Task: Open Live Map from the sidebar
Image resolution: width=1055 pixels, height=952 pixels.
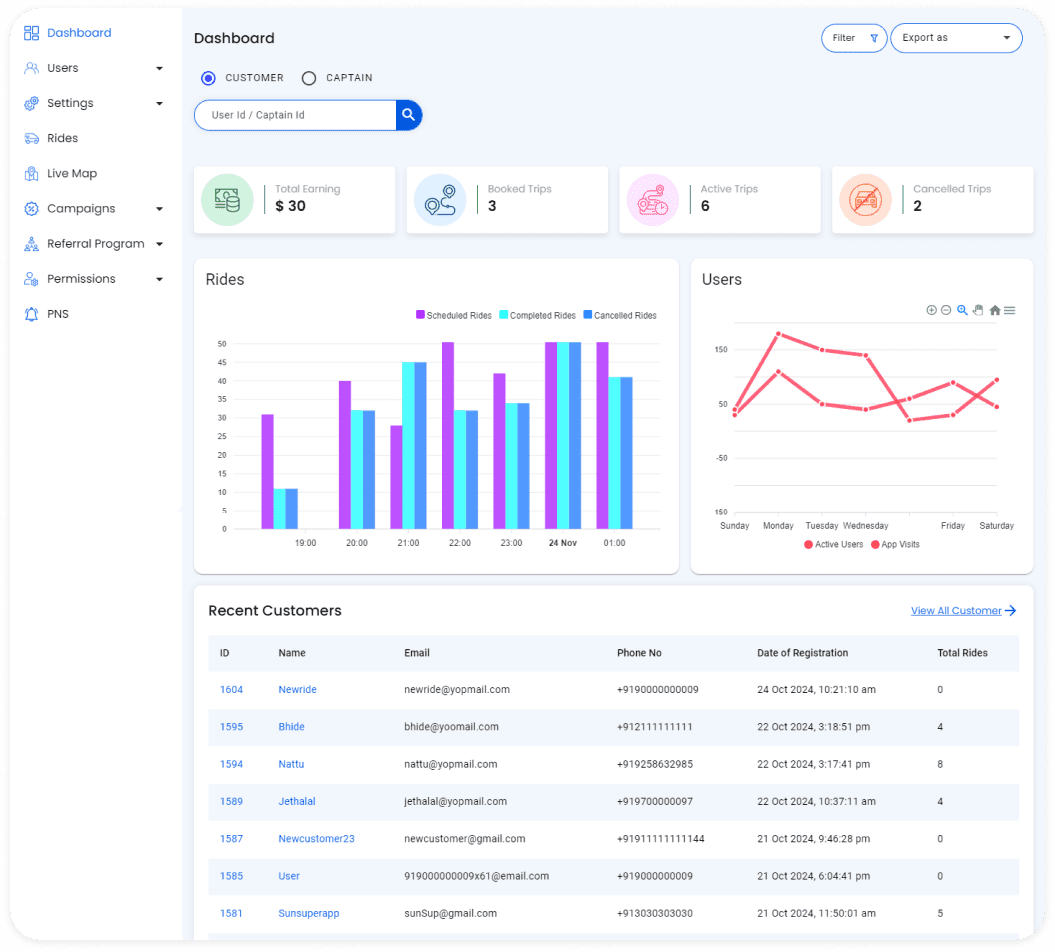Action: 71,174
